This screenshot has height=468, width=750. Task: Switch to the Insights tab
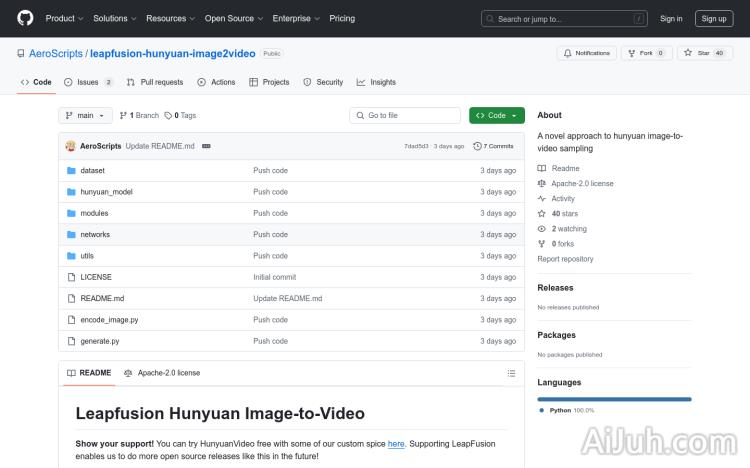click(376, 82)
